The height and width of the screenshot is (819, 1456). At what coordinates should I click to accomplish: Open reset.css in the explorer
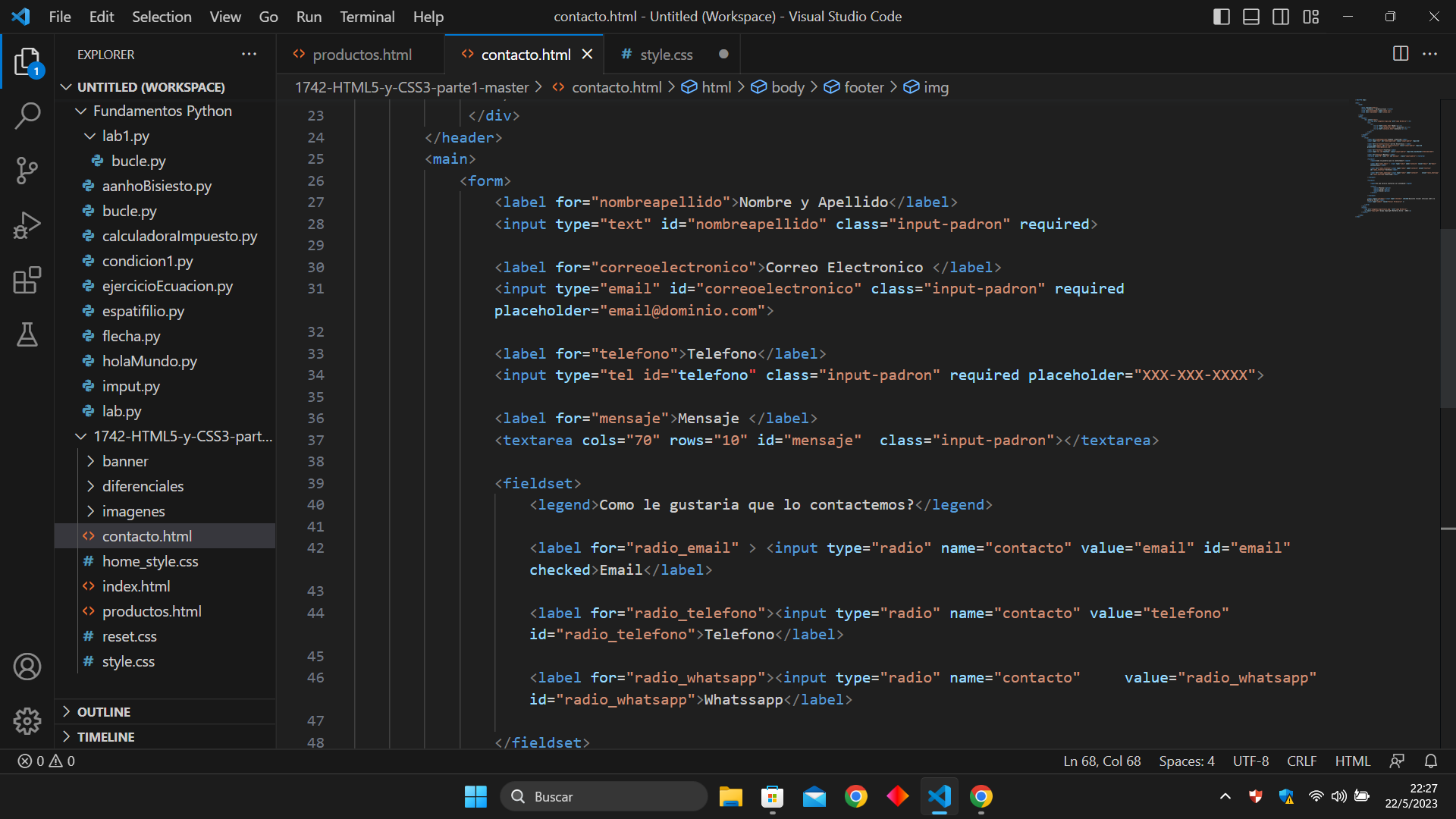(x=130, y=636)
